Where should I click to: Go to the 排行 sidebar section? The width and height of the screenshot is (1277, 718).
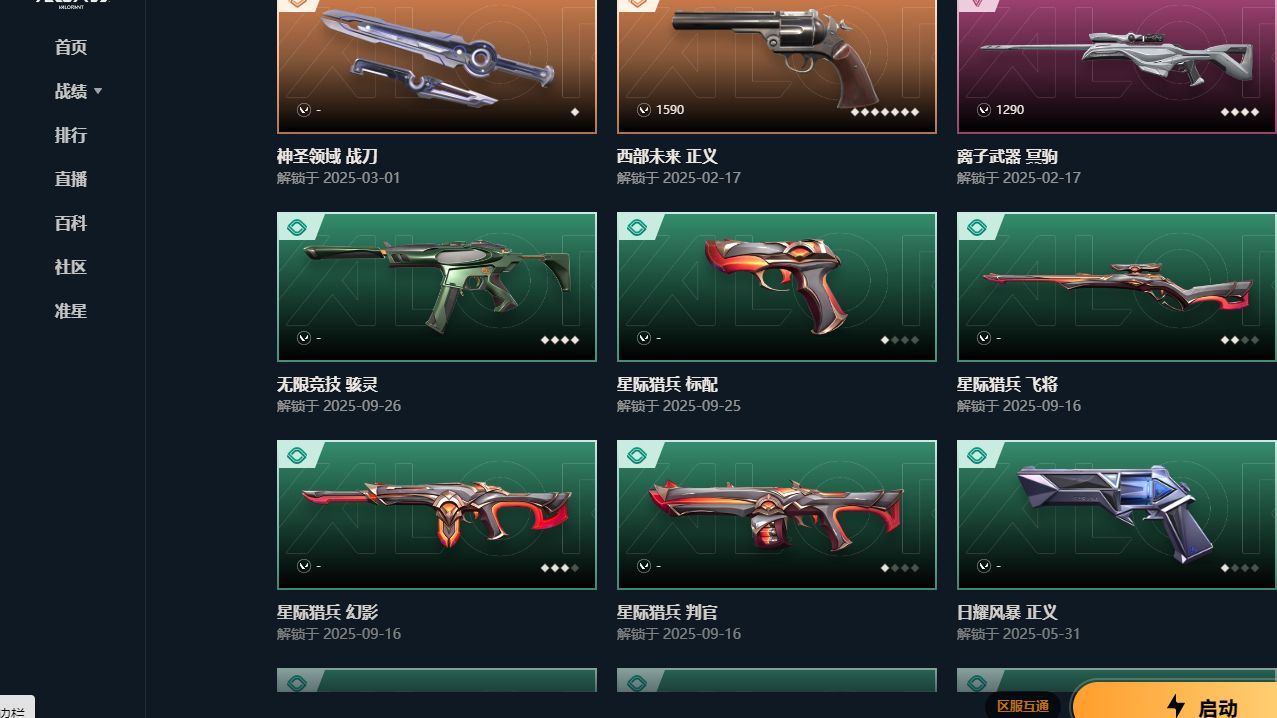point(71,135)
